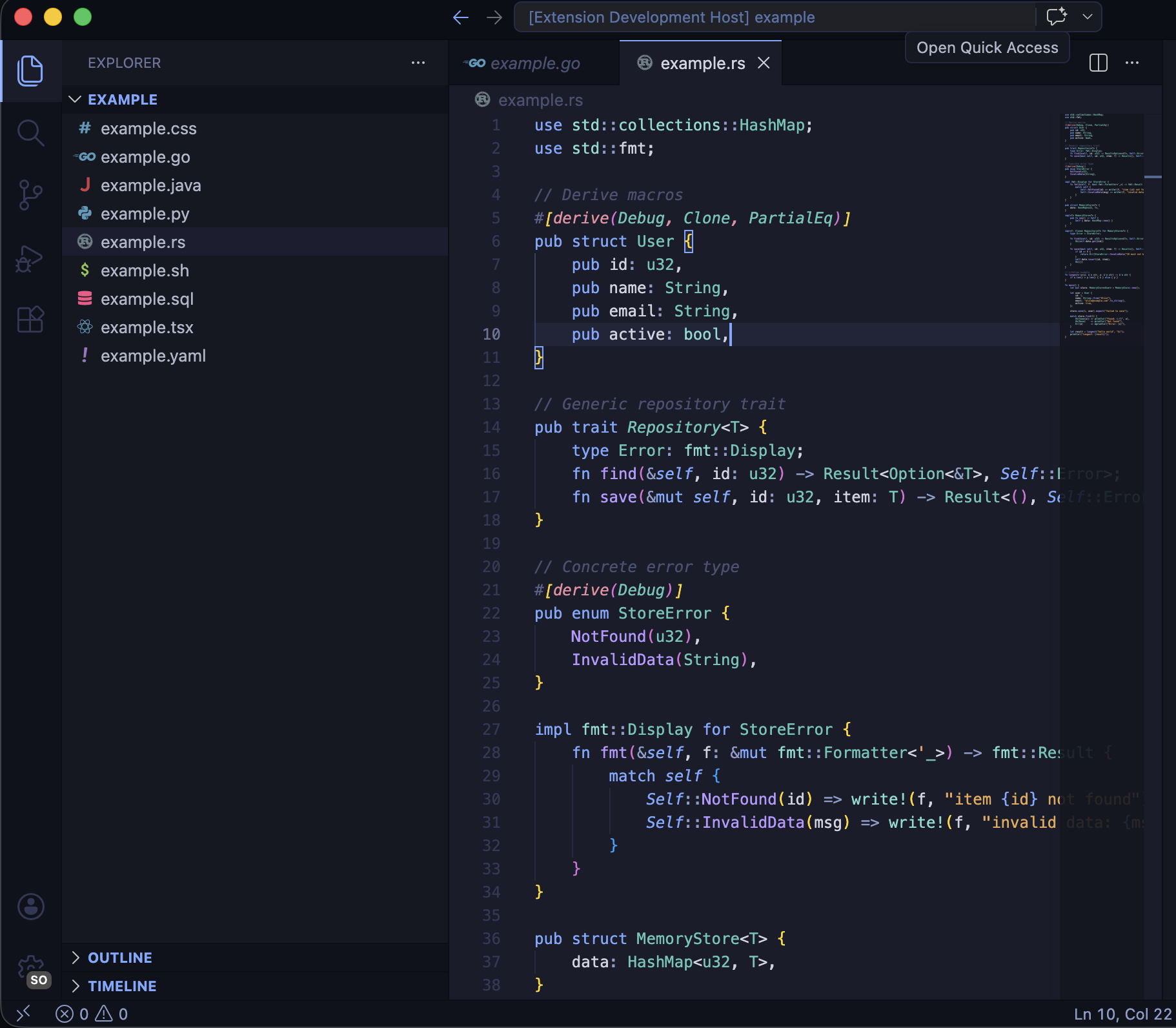1176x1028 pixels.
Task: Open example.py in the explorer
Action: tap(255, 214)
